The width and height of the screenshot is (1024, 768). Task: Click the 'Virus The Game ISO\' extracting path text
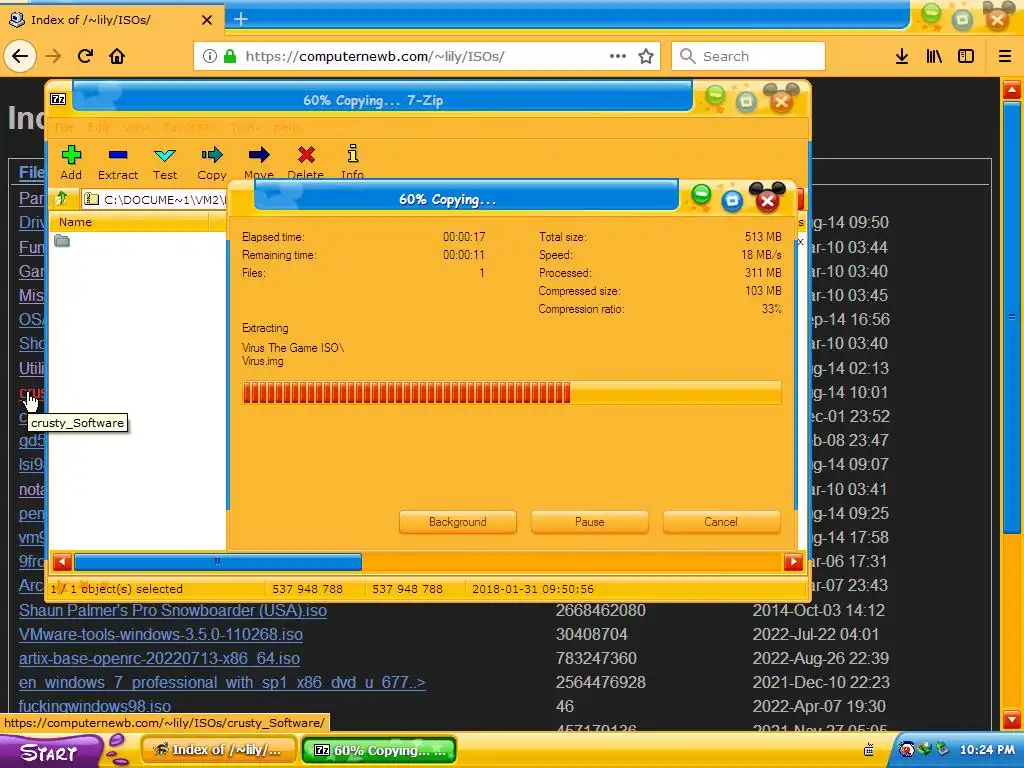(x=293, y=347)
